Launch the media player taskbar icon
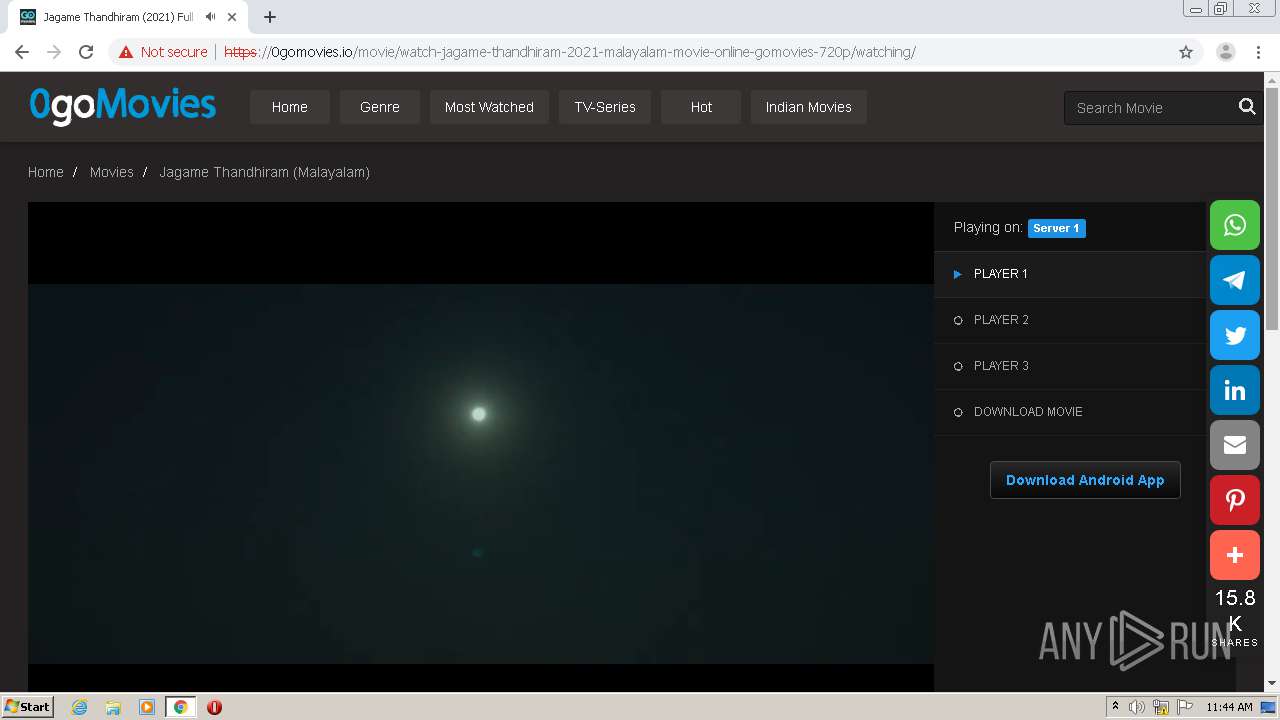 click(147, 707)
